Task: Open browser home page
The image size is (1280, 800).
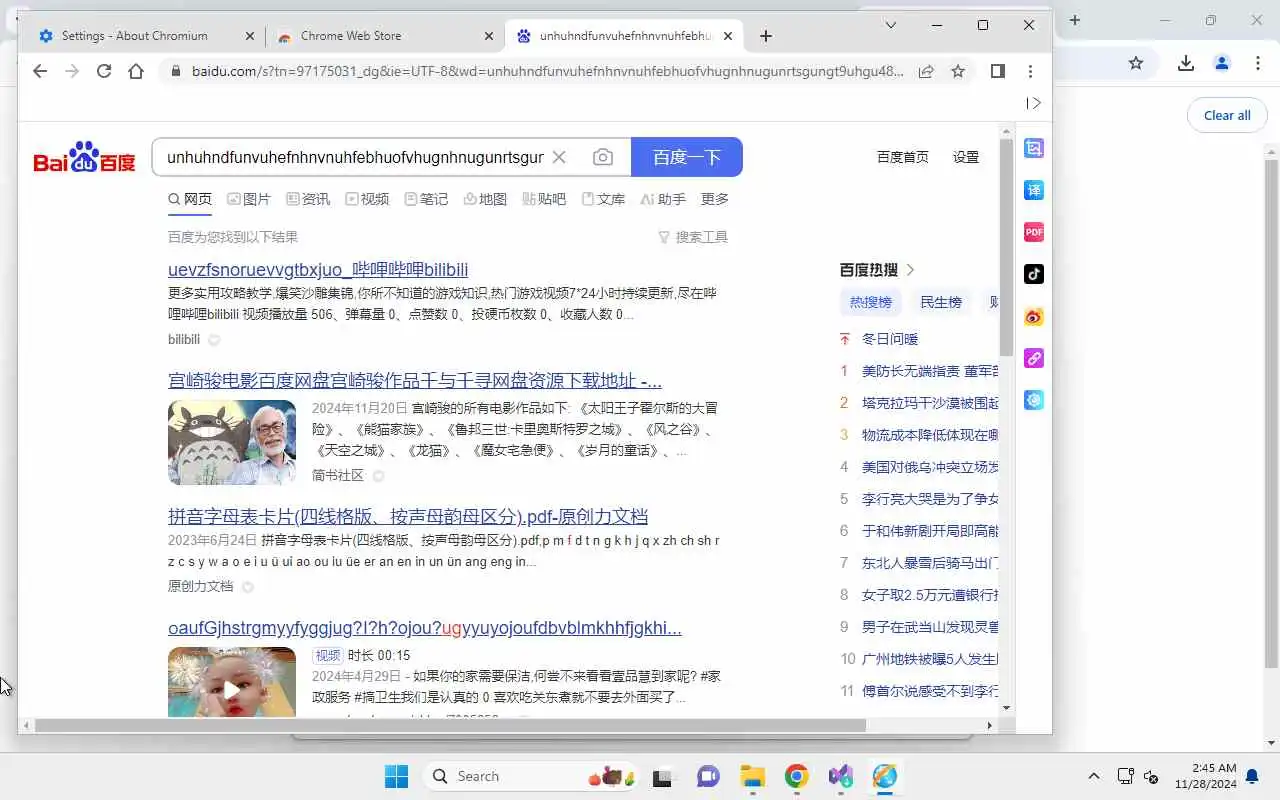Action: coord(136,71)
